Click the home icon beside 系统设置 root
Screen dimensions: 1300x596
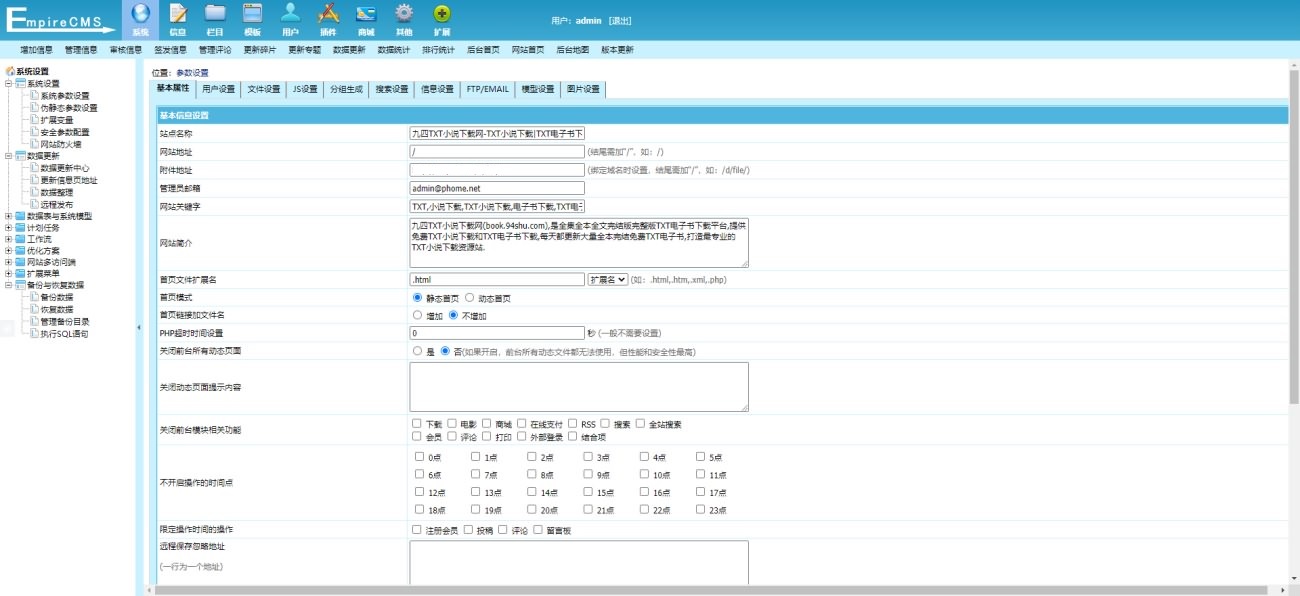[x=10, y=71]
